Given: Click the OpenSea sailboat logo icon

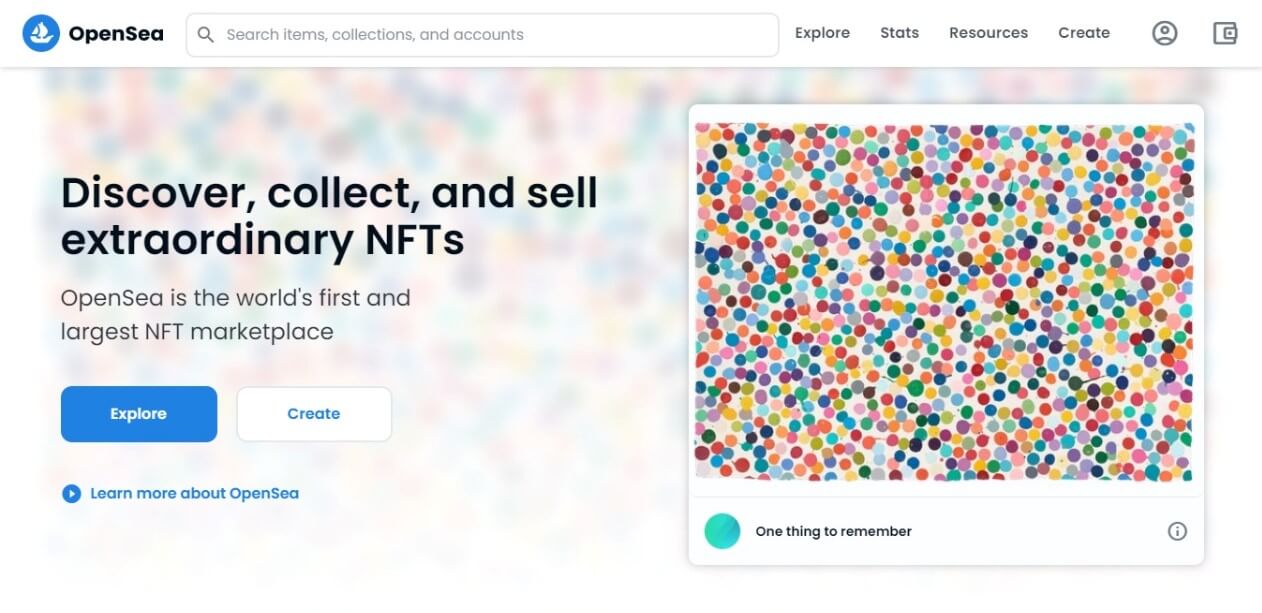Looking at the screenshot, I should coord(41,34).
